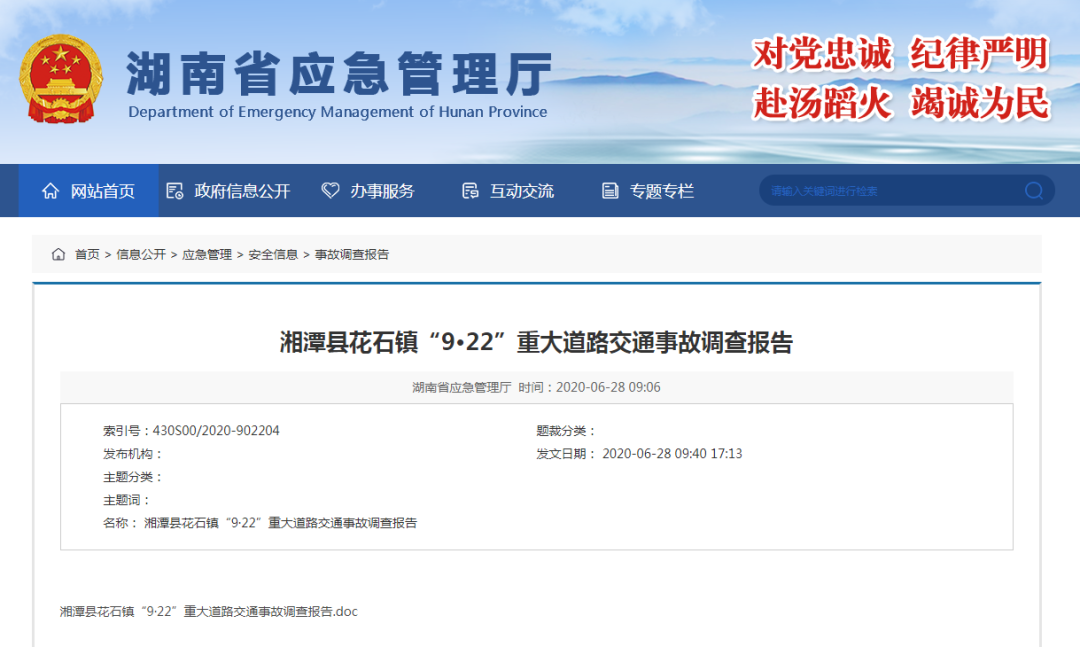The width and height of the screenshot is (1080, 647).
Task: Click the 专题专栏 document icon
Action: click(x=610, y=191)
